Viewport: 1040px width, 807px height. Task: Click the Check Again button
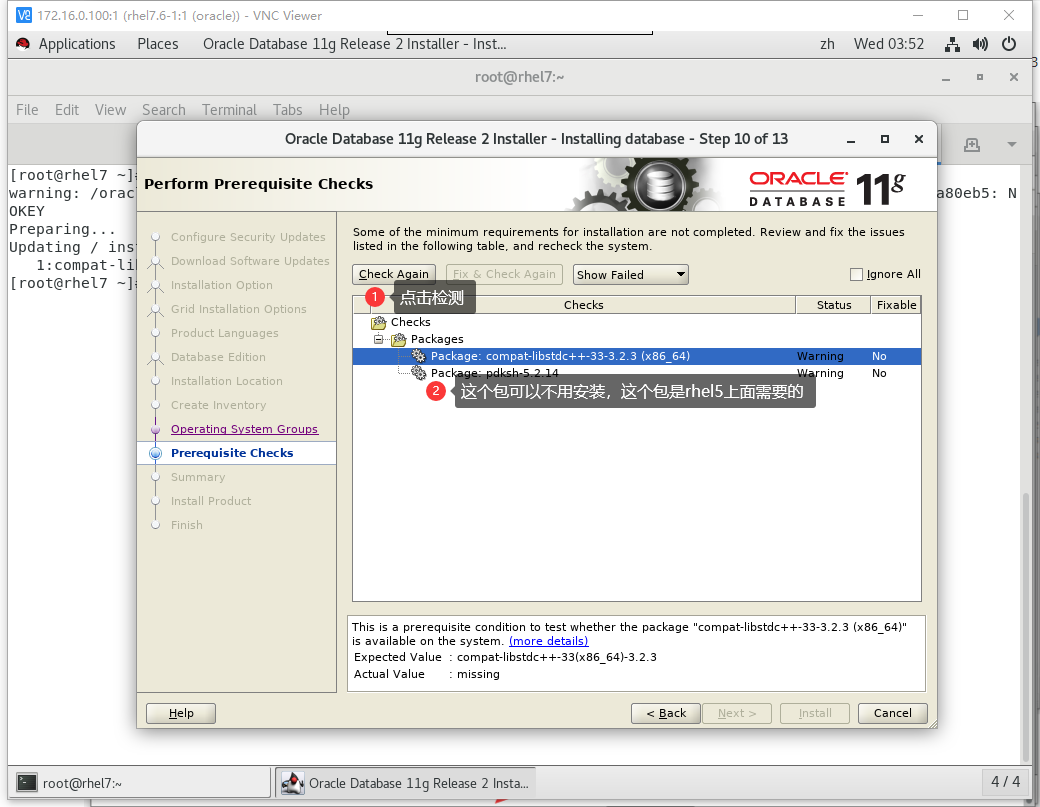394,275
